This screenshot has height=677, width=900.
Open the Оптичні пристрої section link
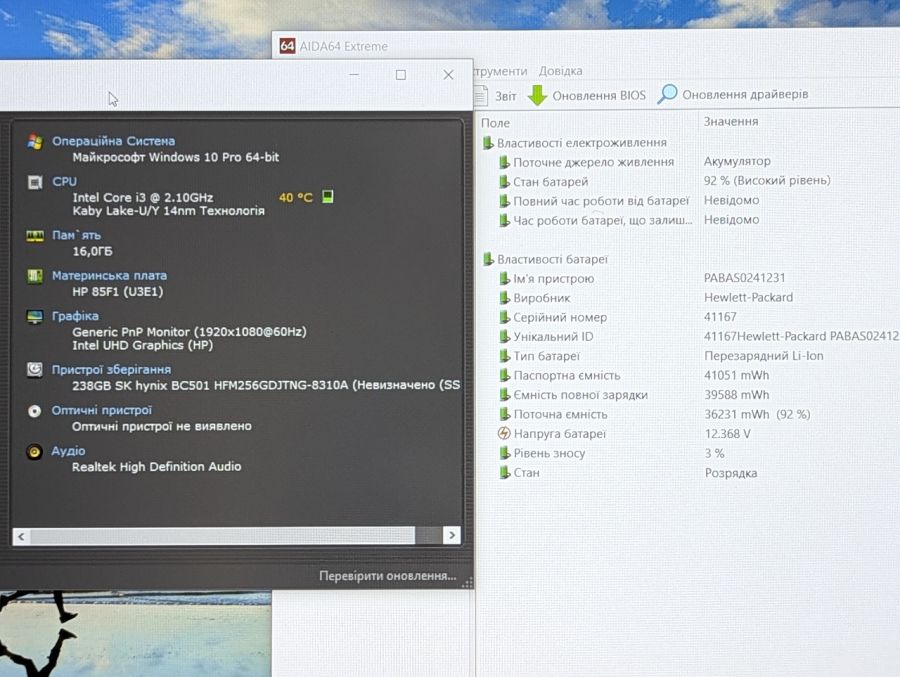point(102,411)
